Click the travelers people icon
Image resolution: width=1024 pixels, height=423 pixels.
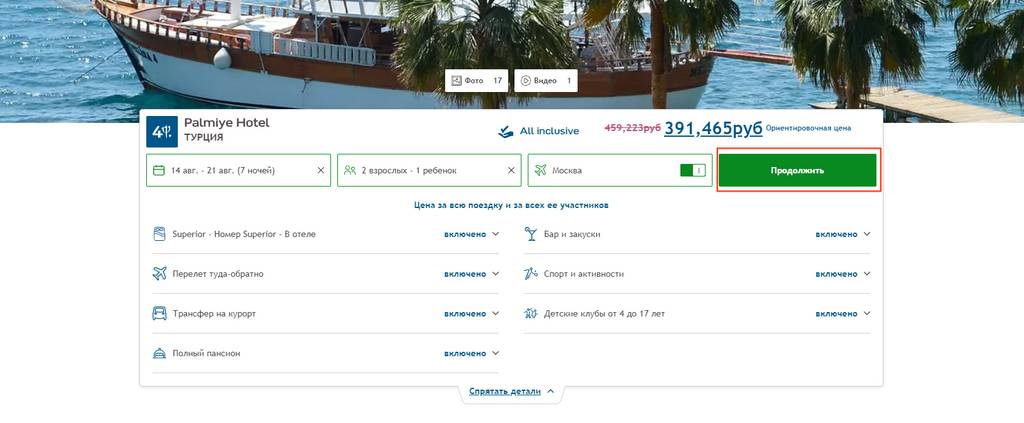(x=350, y=170)
